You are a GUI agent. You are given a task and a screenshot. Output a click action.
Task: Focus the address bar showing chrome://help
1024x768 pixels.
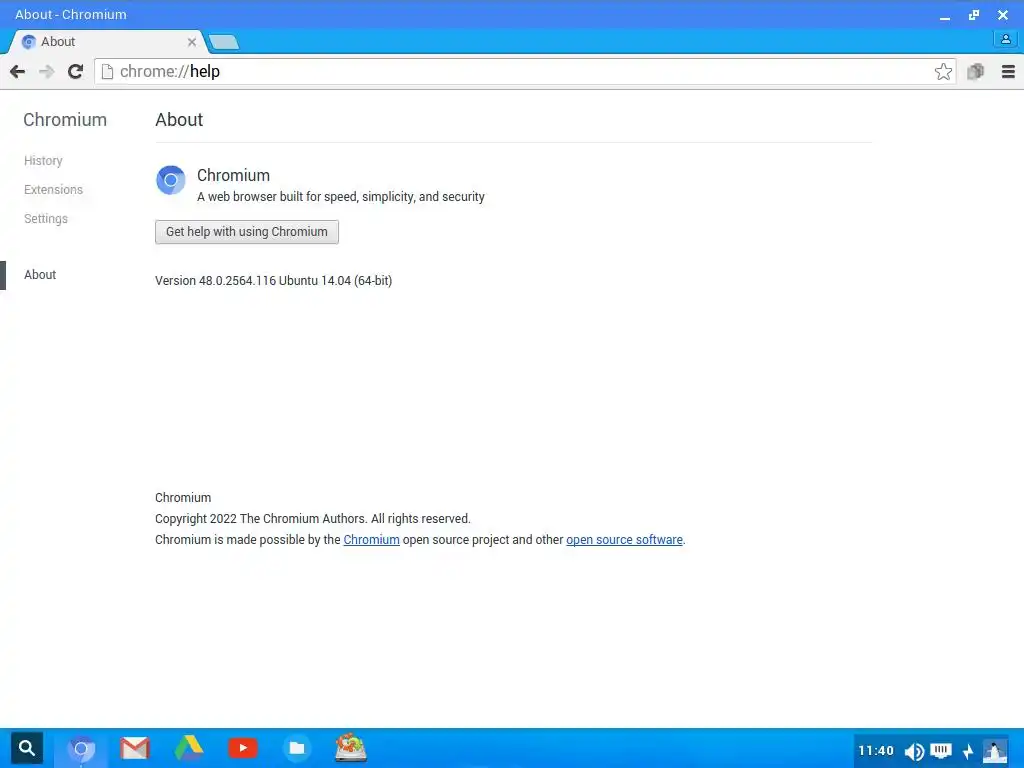click(526, 71)
